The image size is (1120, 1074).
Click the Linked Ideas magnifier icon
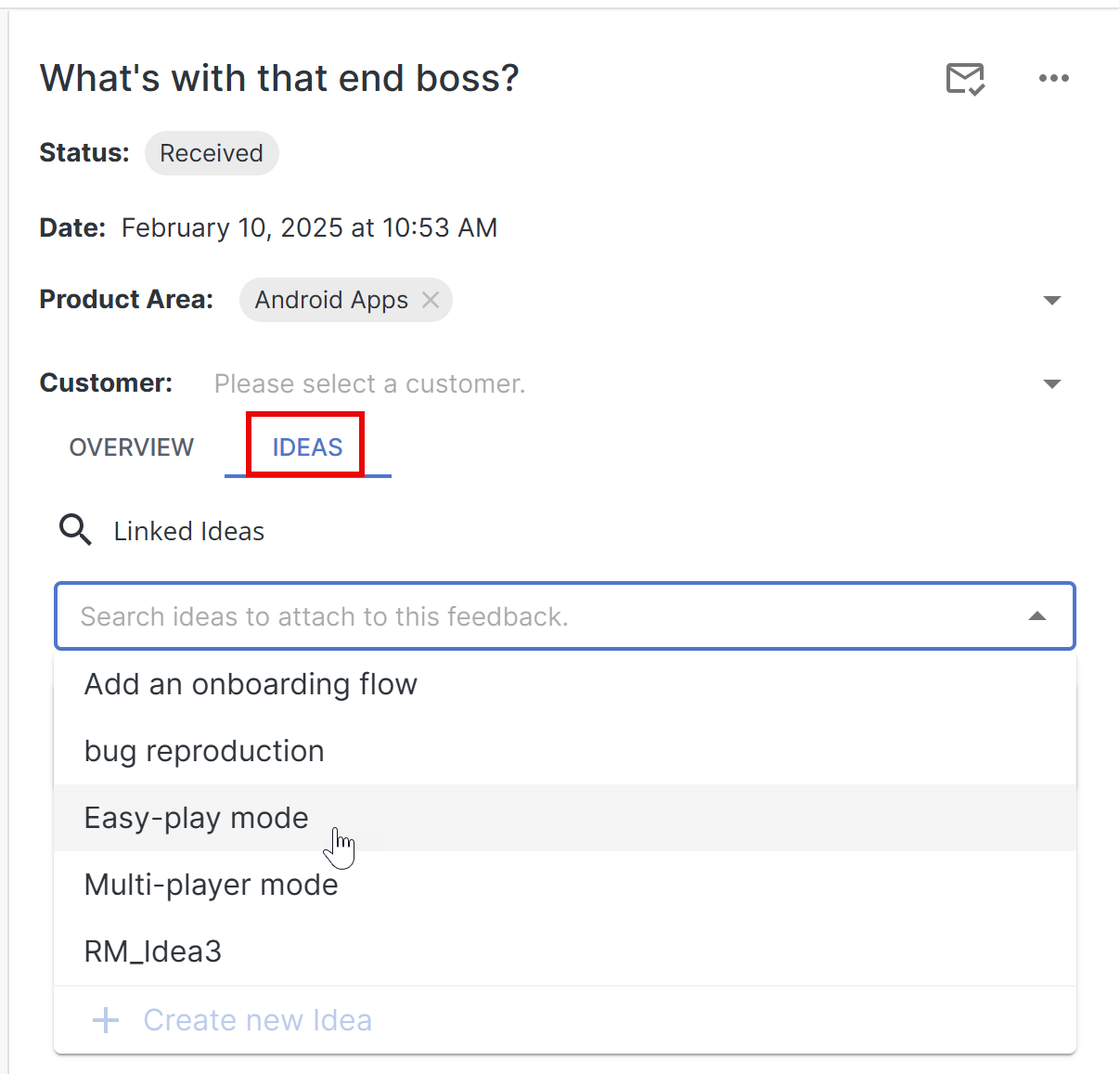75,530
